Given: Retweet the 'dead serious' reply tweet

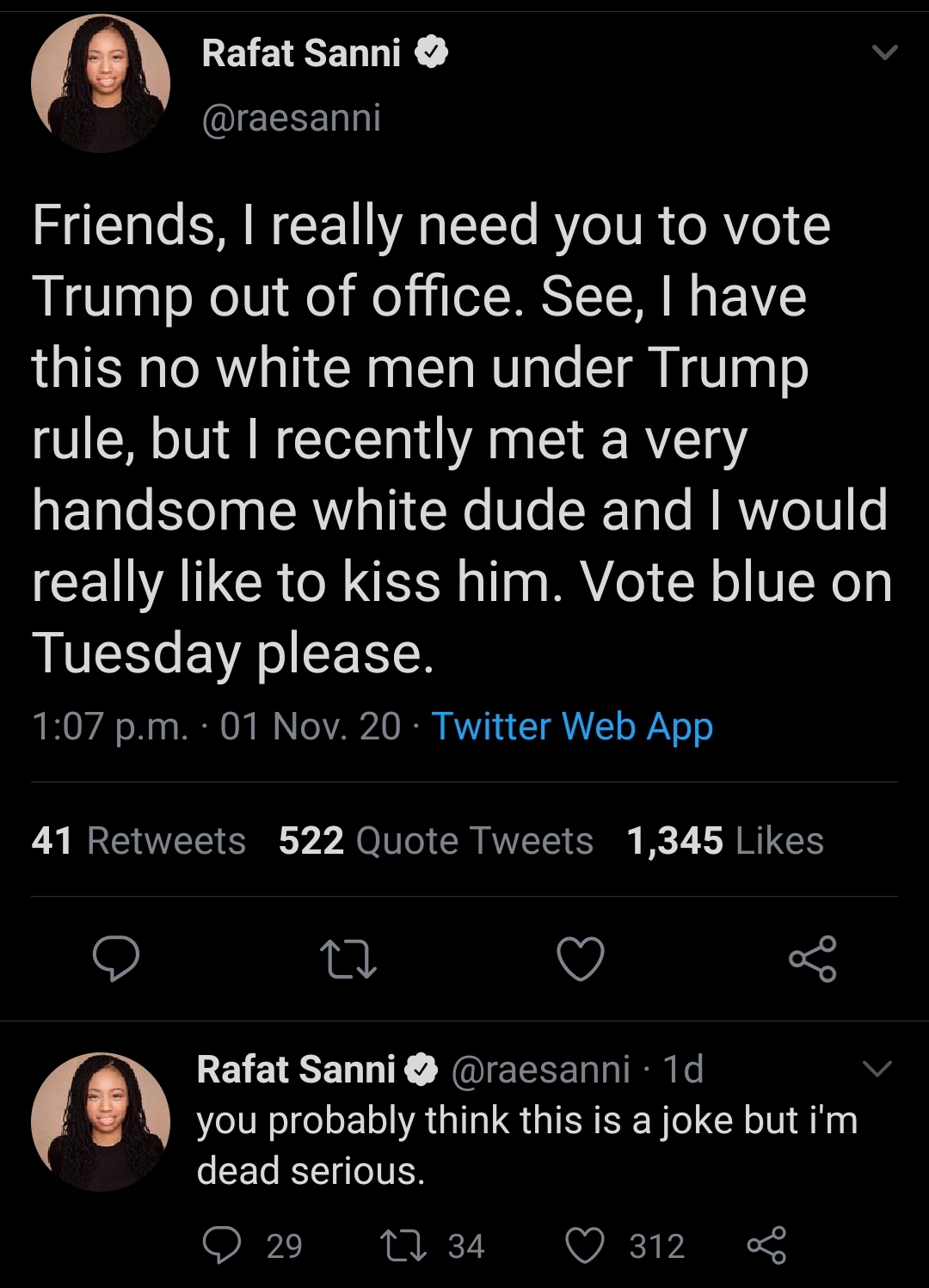Looking at the screenshot, I should point(404,1245).
